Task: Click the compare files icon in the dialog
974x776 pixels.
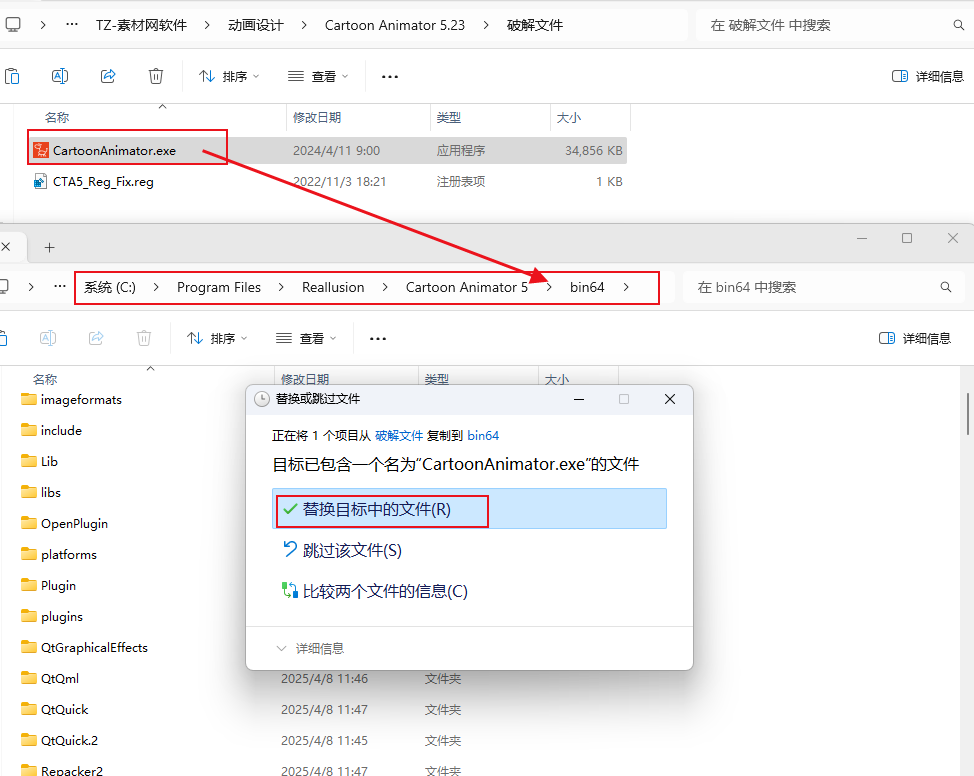Action: 289,590
